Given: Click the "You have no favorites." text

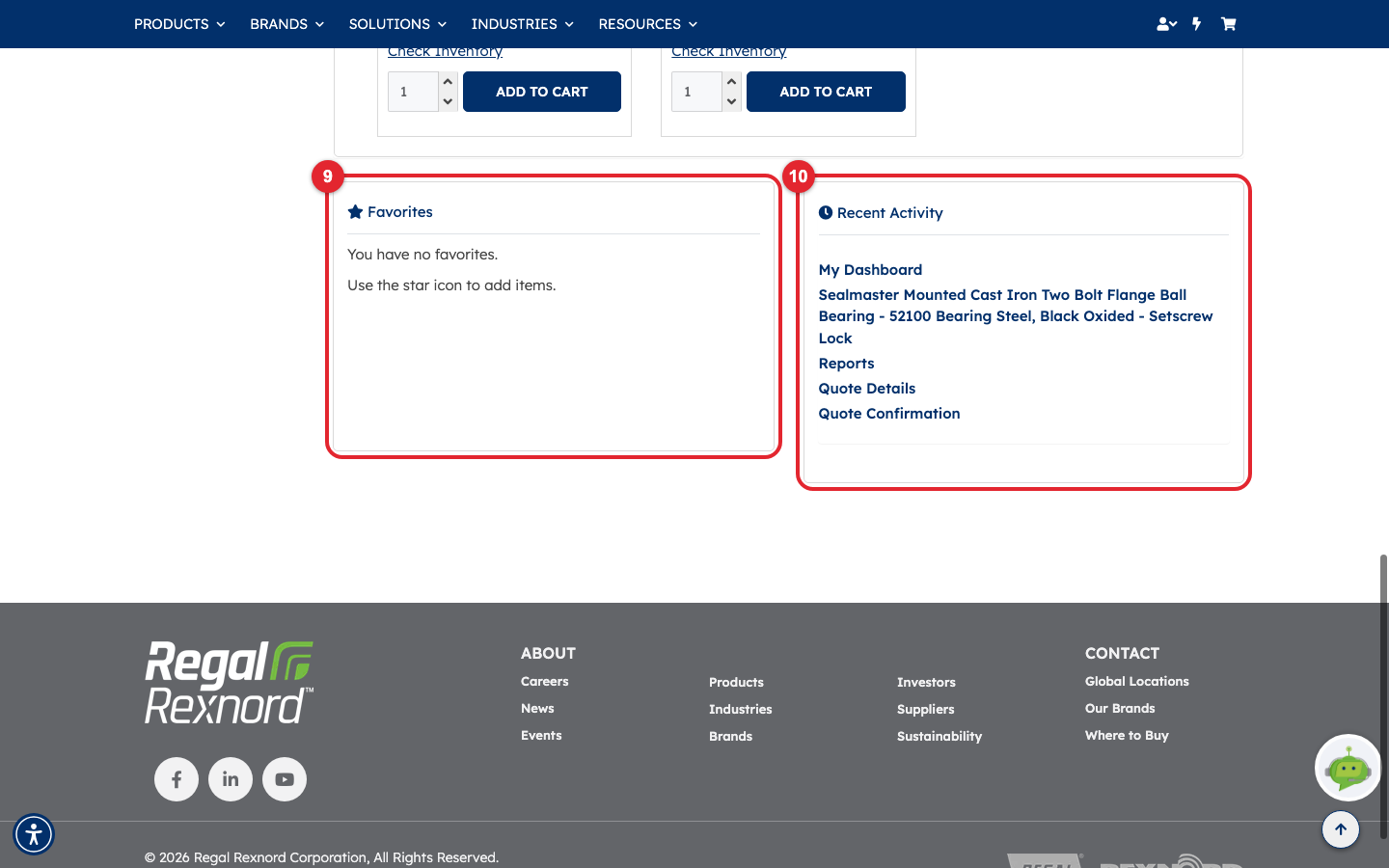Looking at the screenshot, I should (x=422, y=255).
